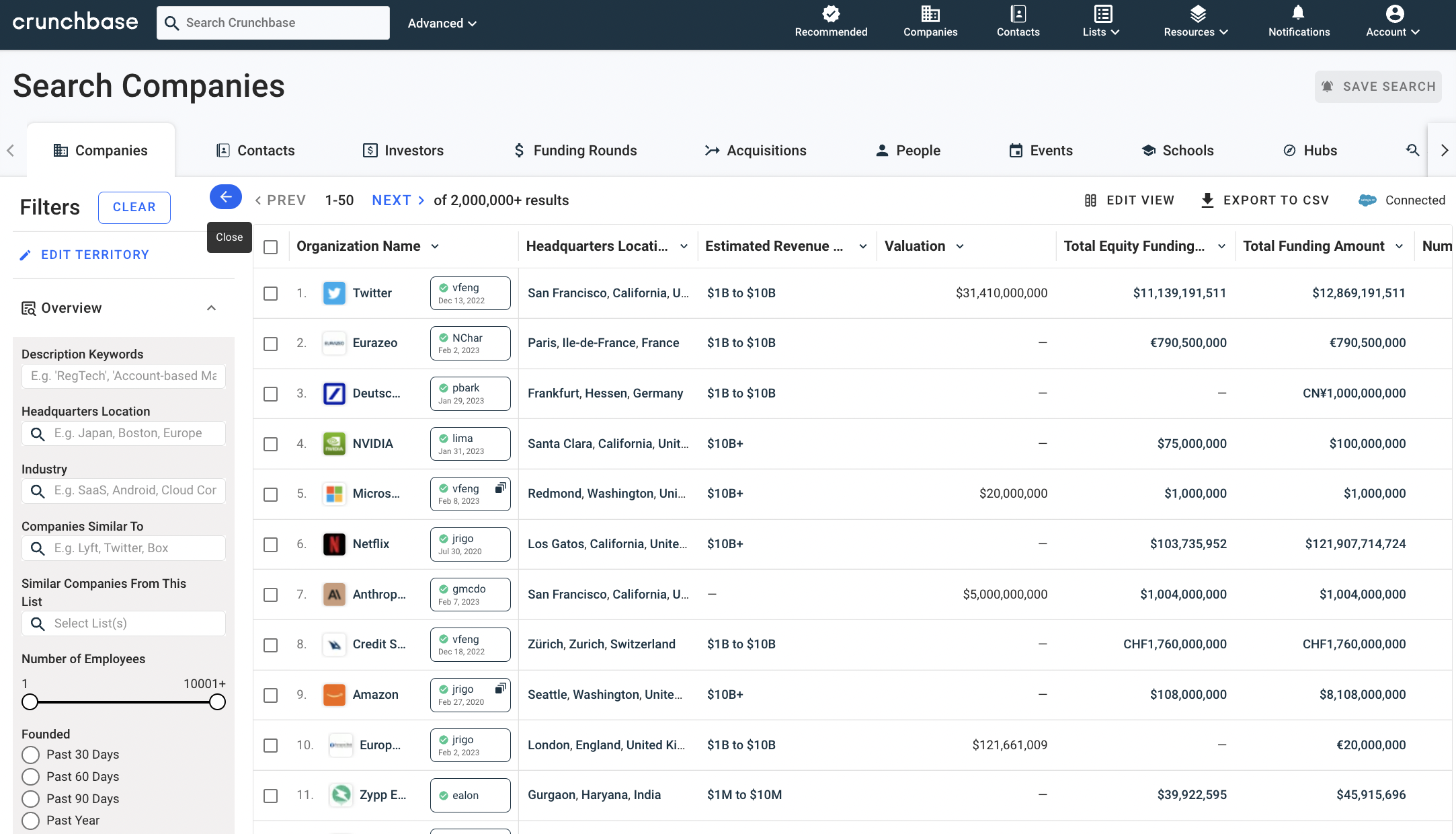Expand the Organization Name sort dropdown

[435, 246]
